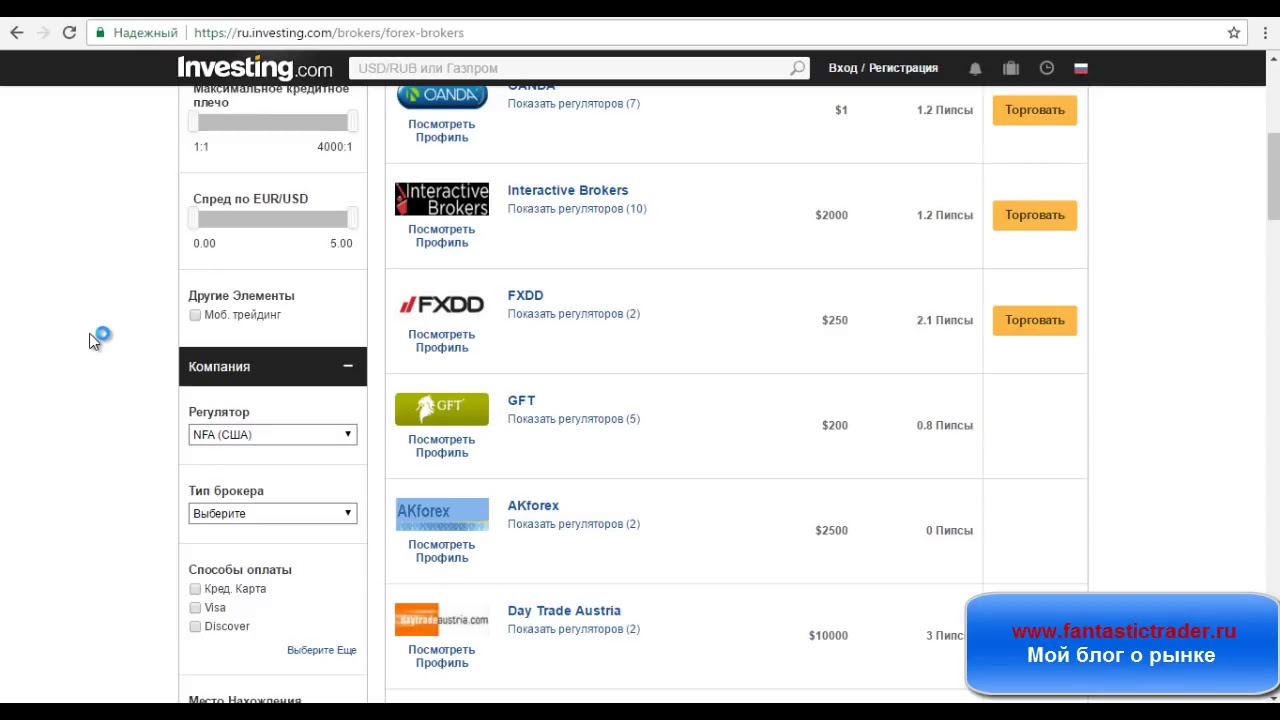
Task: Click the Investing.com logo
Action: coord(255,68)
